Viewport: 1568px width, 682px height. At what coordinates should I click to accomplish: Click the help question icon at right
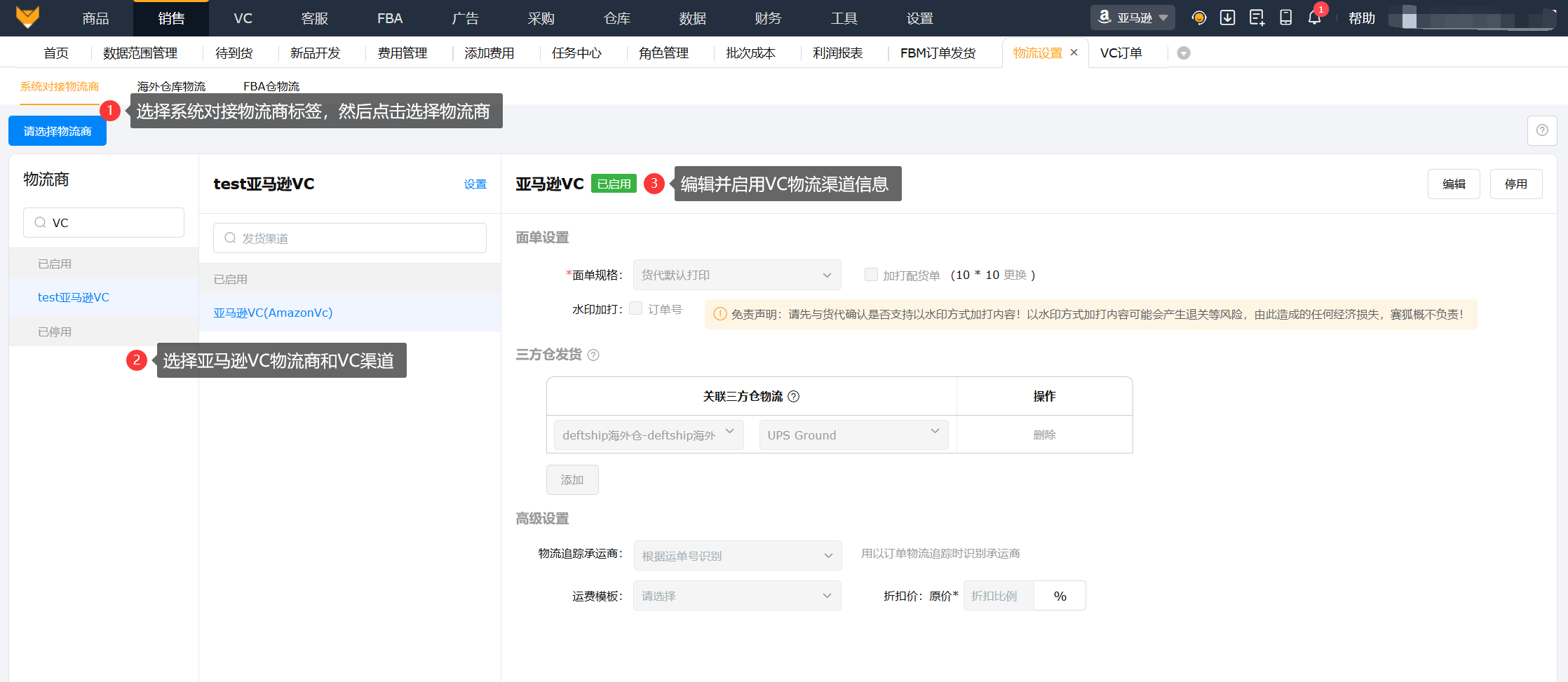pyautogui.click(x=1542, y=130)
